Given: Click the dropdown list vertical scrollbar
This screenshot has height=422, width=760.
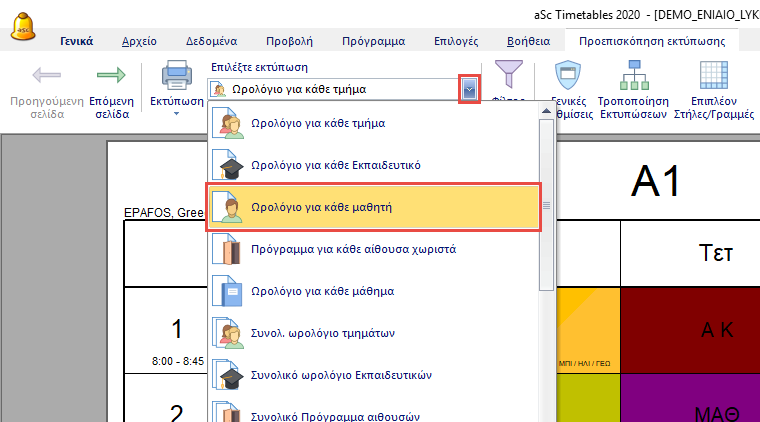Looking at the screenshot, I should (x=546, y=207).
